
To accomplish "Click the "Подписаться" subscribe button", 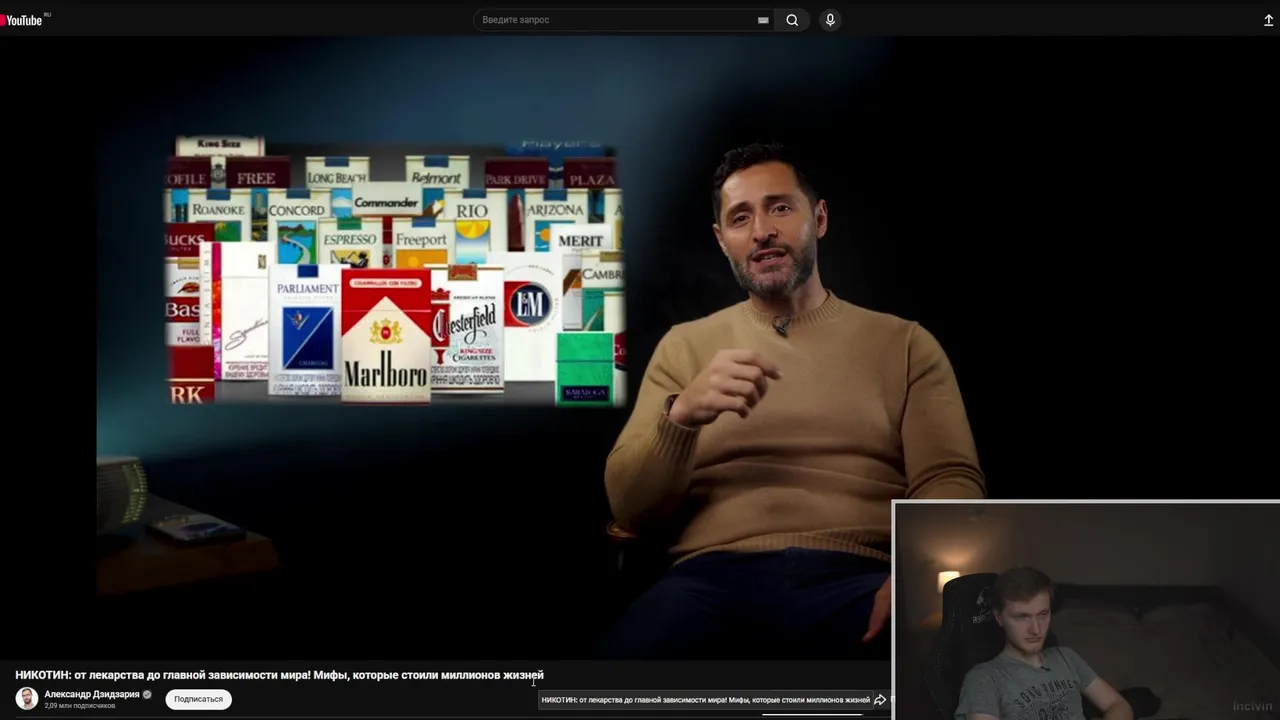I will tap(198, 699).
